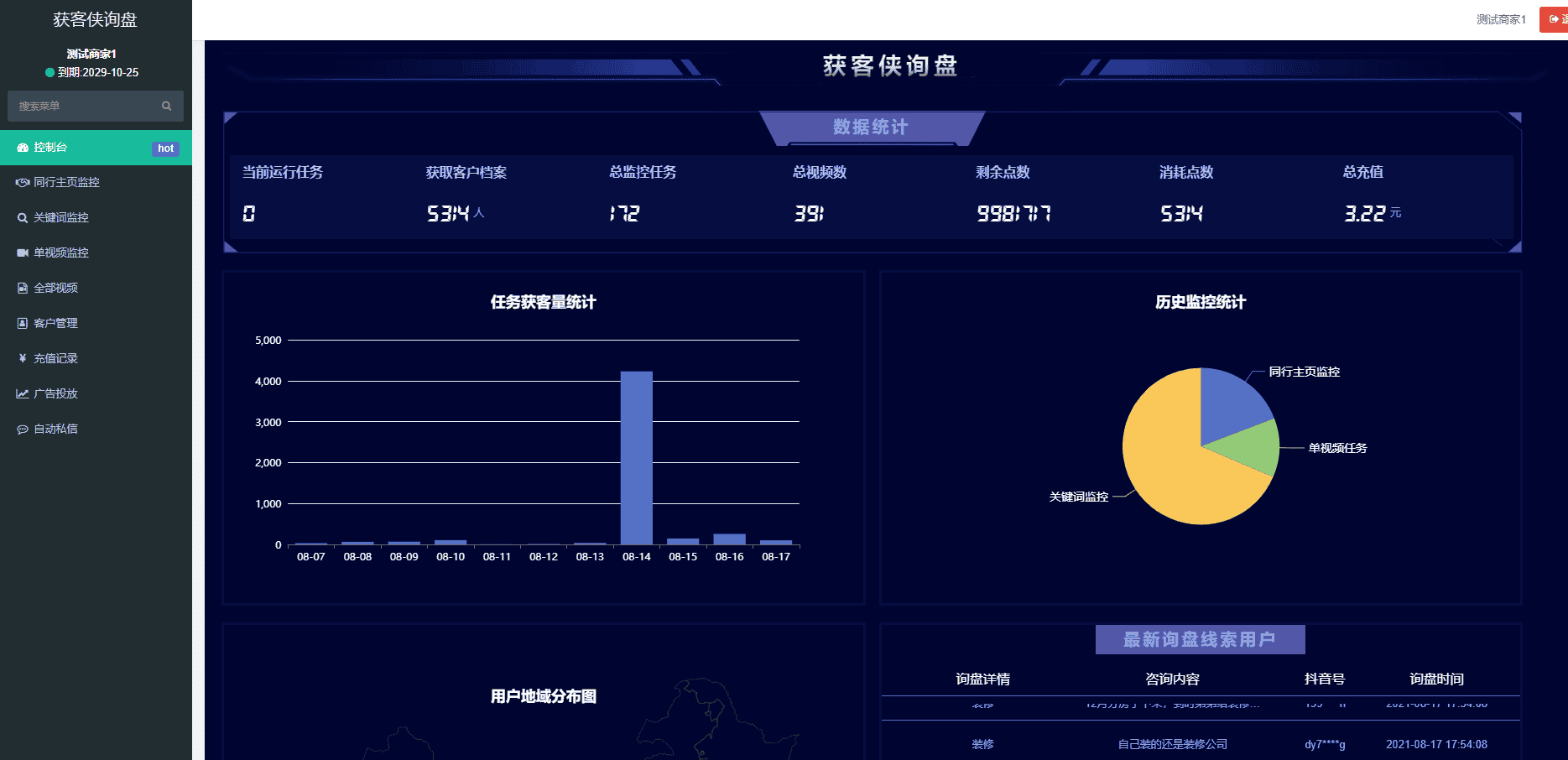Click the hot badge on 控制台
Viewport: 1568px width, 760px height.
(164, 148)
